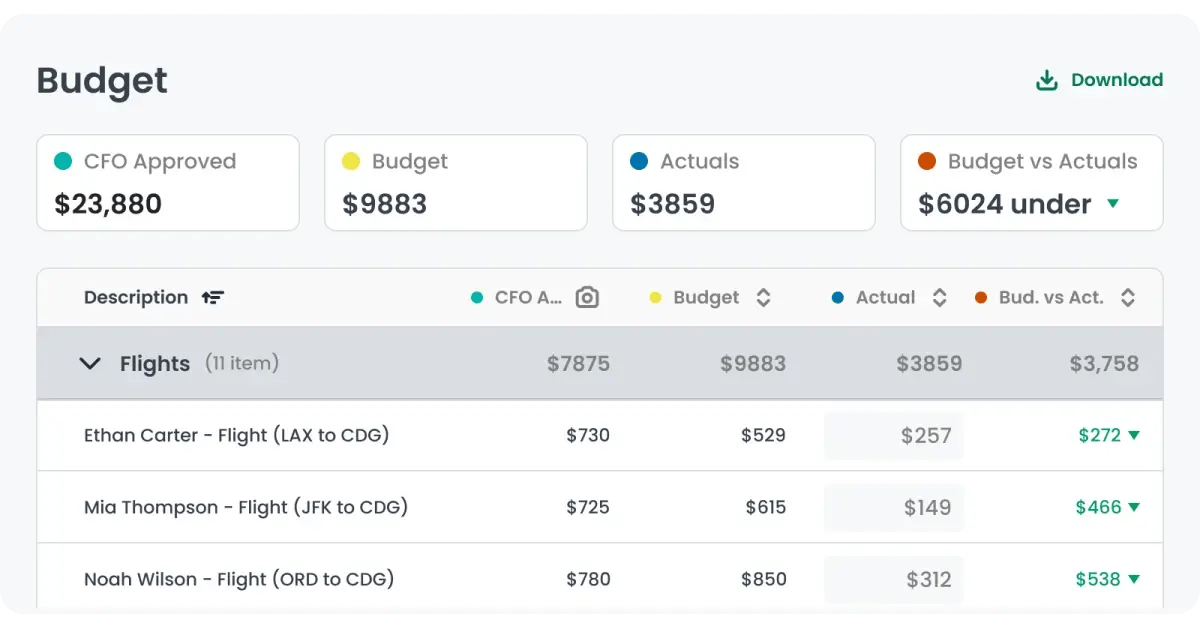The height and width of the screenshot is (628, 1200).
Task: Sort by the Budget column arrows
Action: 763,297
